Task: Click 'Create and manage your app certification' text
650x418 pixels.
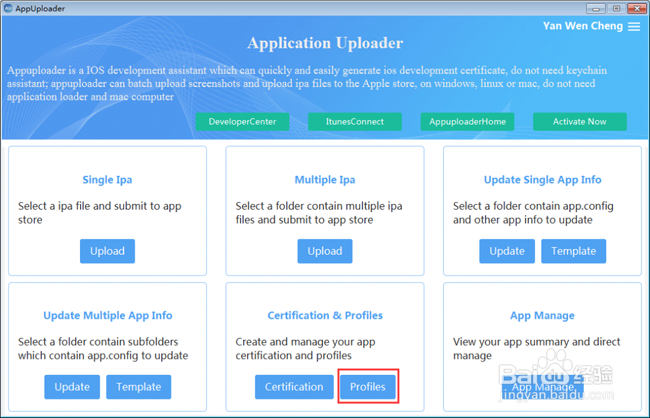Action: pyautogui.click(x=305, y=348)
